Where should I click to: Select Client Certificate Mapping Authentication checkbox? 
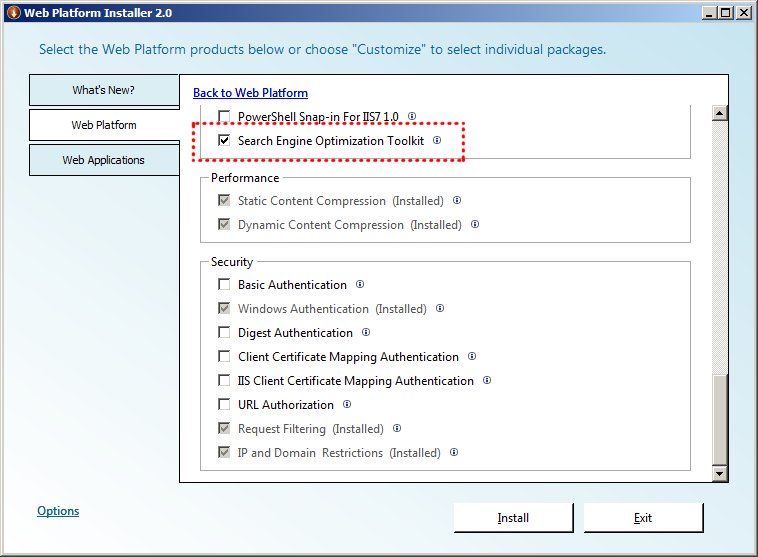point(224,356)
